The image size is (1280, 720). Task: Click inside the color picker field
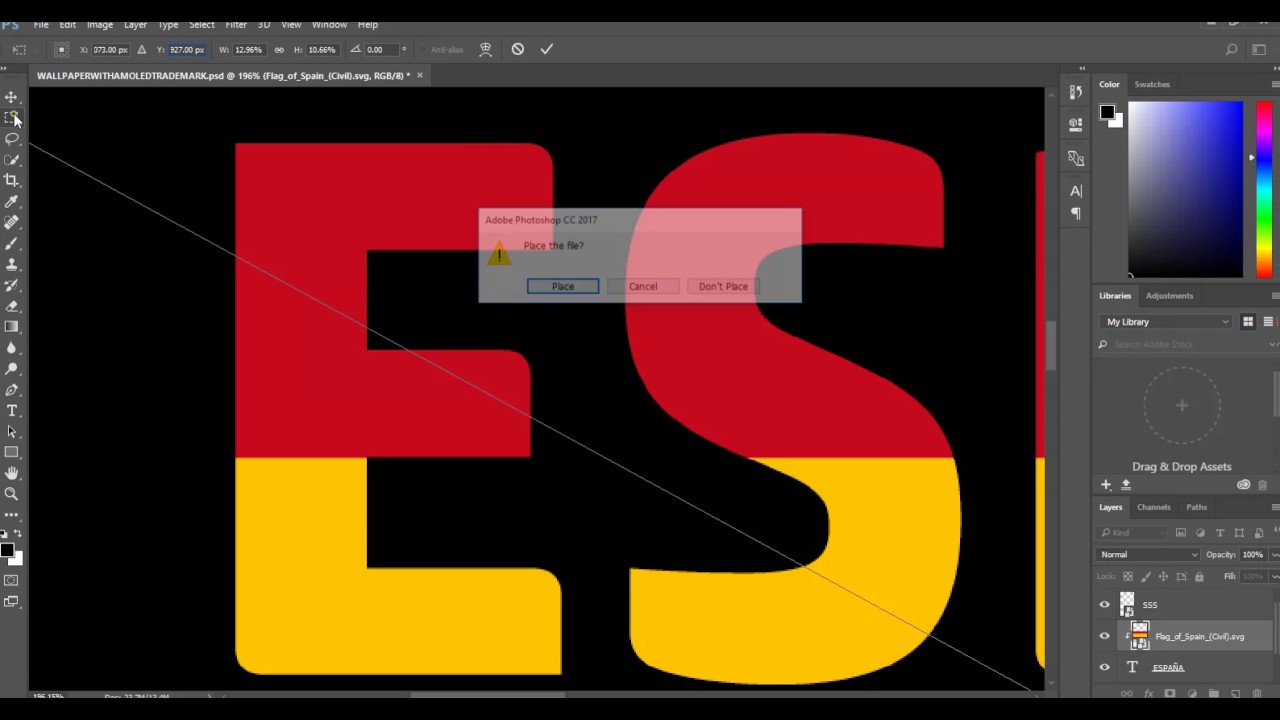(x=1186, y=189)
